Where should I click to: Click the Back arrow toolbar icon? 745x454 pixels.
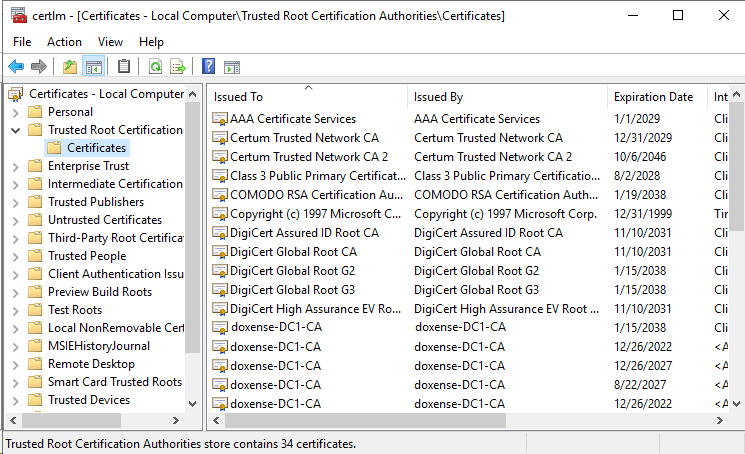[x=16, y=67]
